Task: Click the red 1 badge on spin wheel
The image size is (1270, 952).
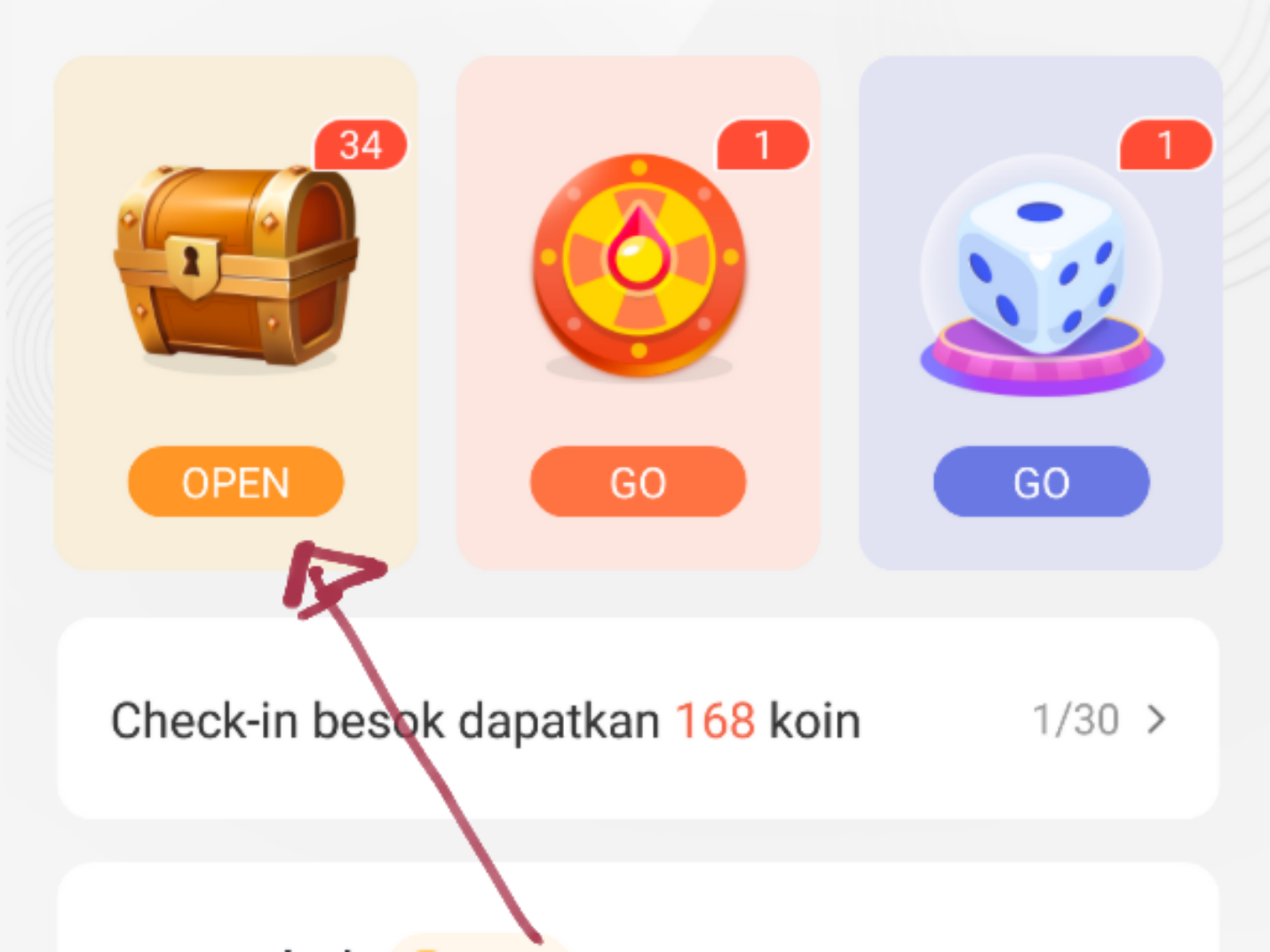Action: 763,145
